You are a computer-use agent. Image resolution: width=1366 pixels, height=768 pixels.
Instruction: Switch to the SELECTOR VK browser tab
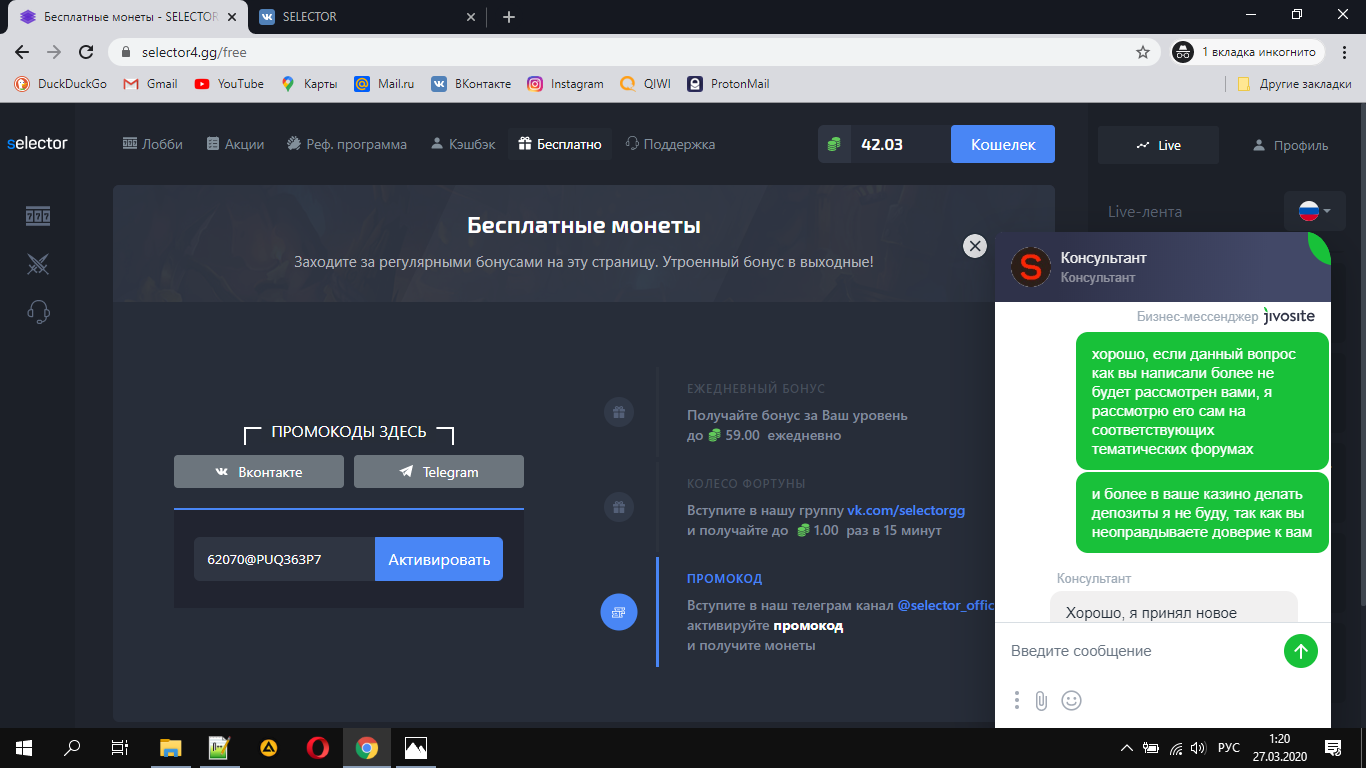(x=366, y=17)
